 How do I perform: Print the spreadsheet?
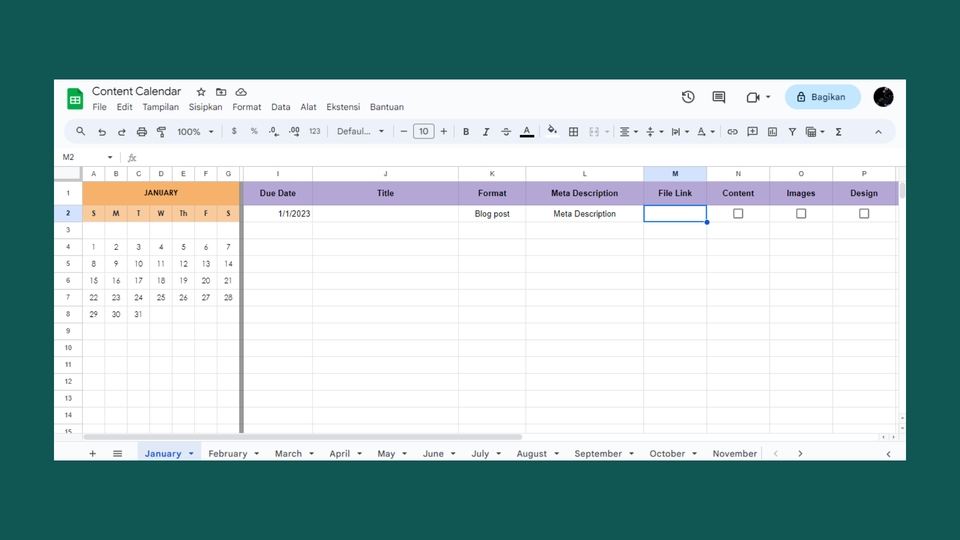[141, 132]
